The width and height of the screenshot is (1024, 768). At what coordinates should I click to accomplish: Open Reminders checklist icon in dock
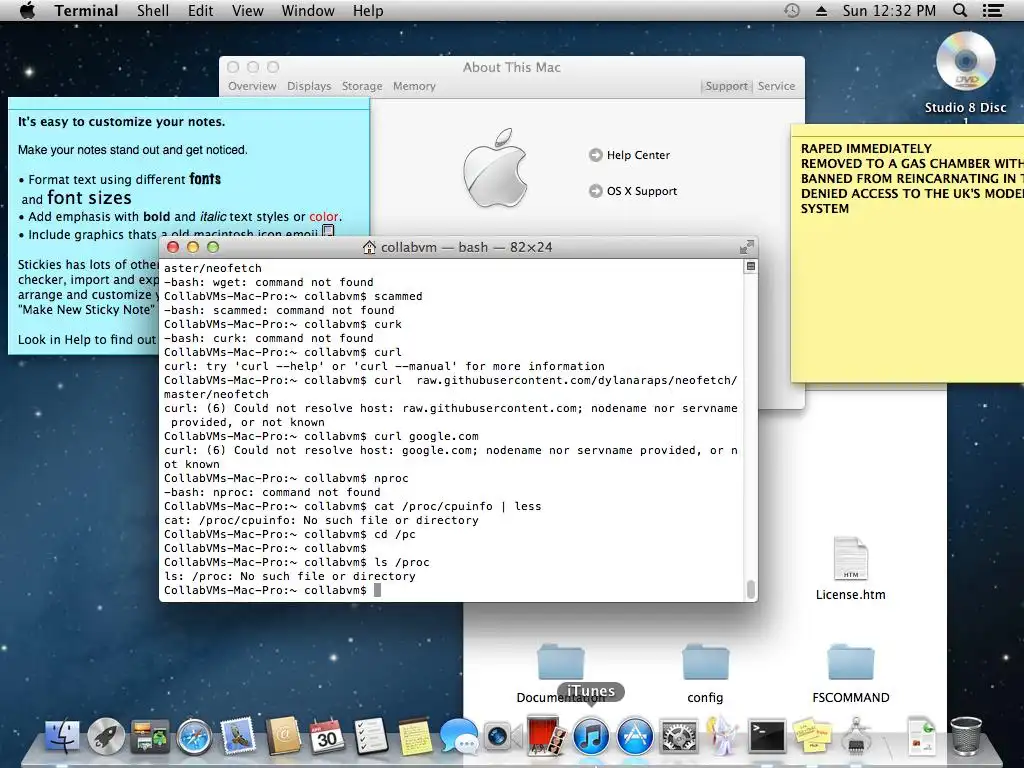[371, 736]
